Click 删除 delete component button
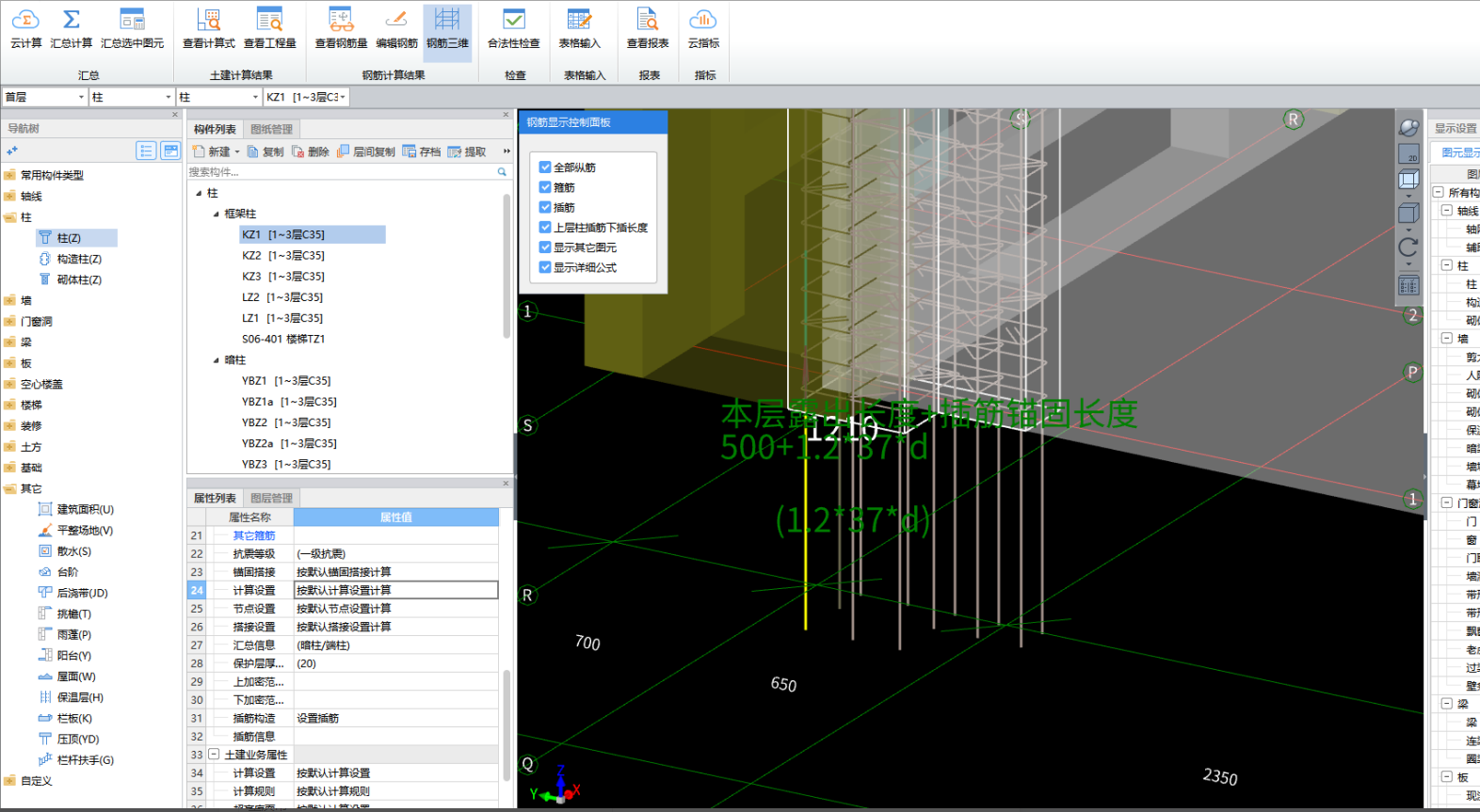1480x812 pixels. (x=311, y=151)
